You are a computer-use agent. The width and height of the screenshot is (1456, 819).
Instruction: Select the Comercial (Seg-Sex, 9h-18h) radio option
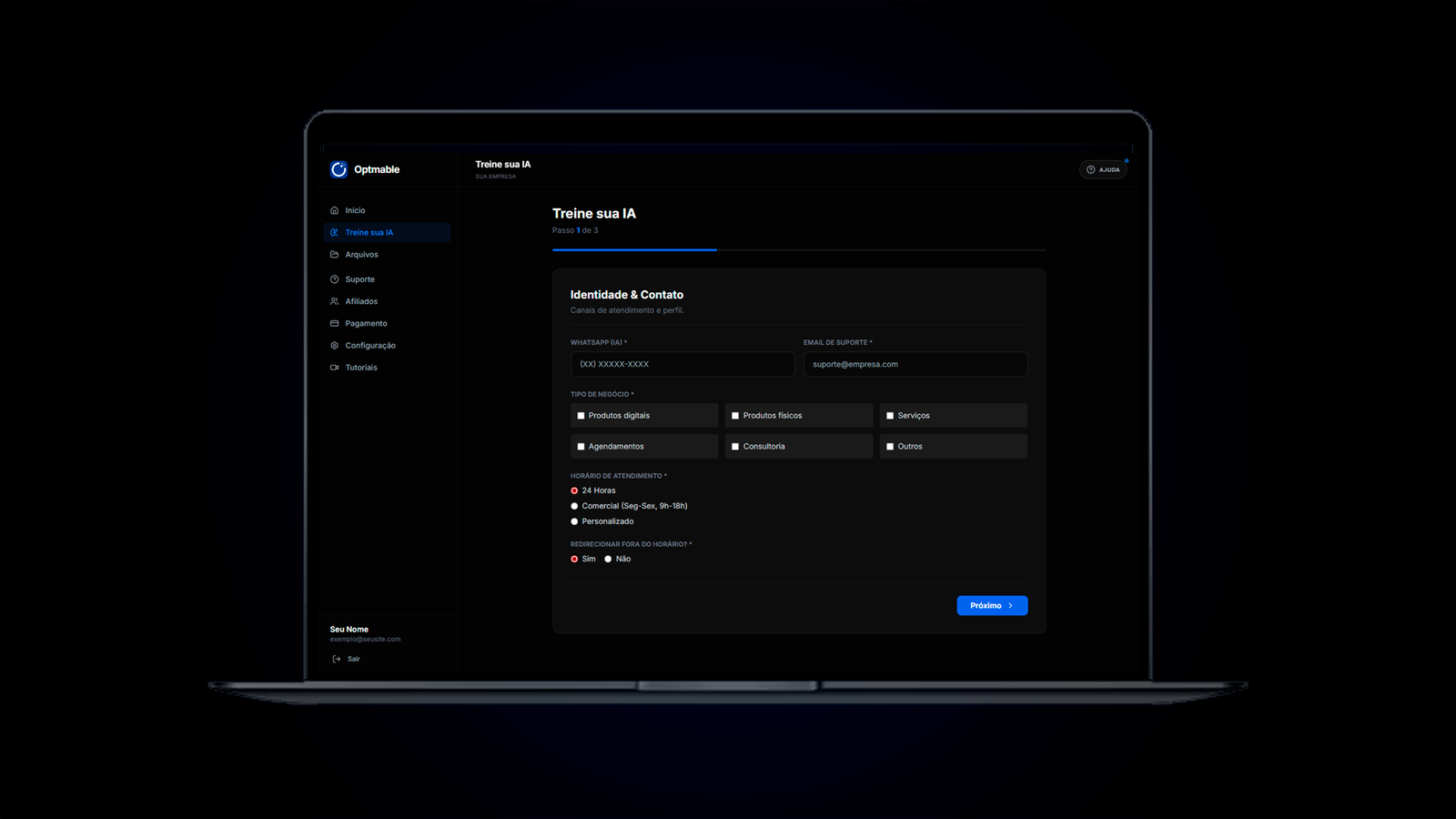tap(574, 506)
